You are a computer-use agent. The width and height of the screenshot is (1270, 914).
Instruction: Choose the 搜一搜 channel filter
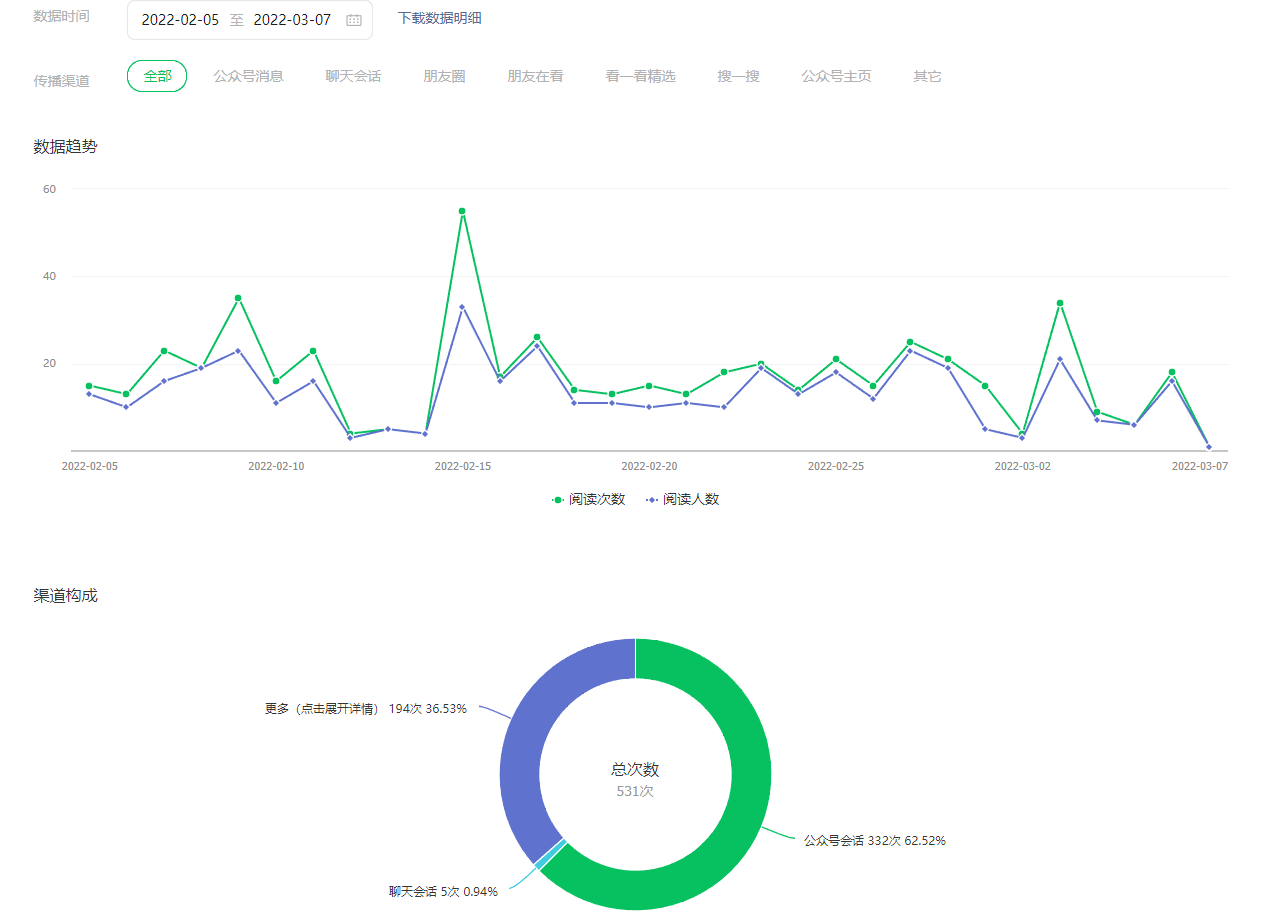point(738,76)
